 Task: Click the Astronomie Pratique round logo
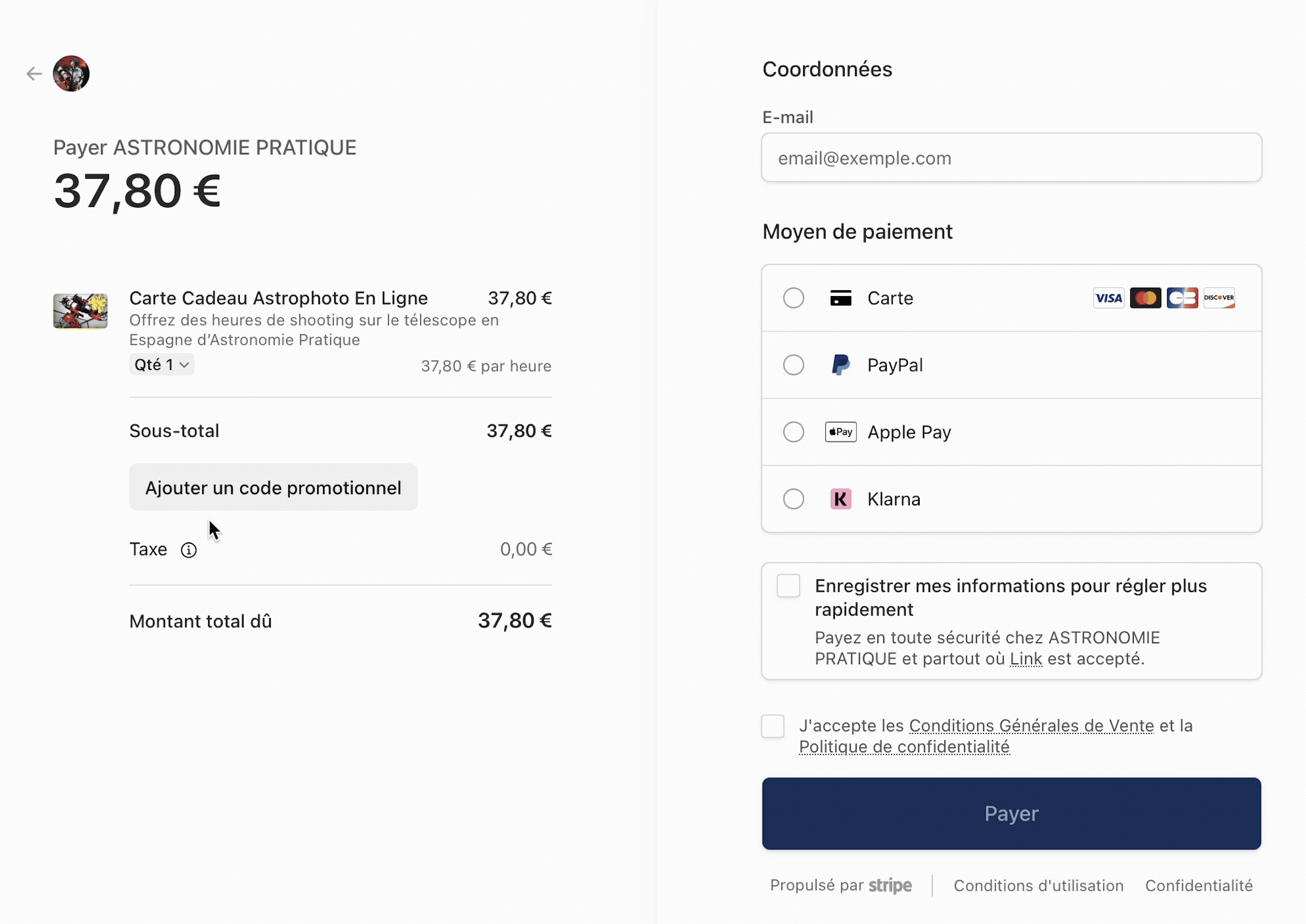[72, 74]
